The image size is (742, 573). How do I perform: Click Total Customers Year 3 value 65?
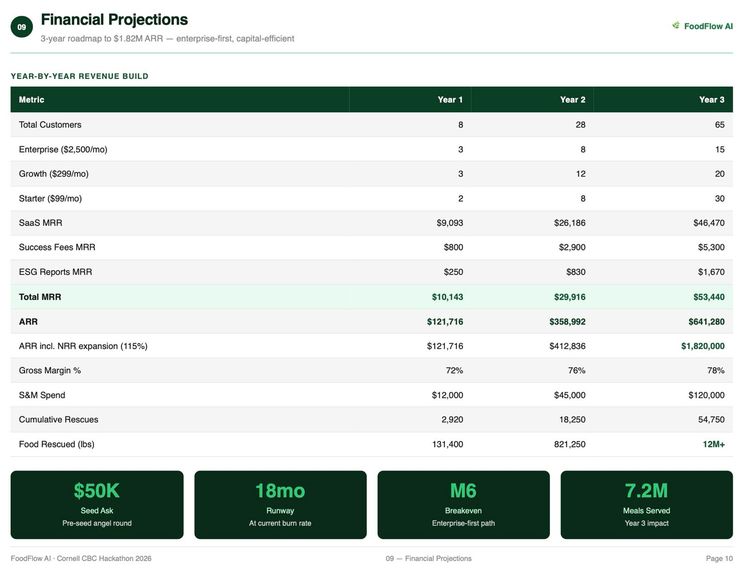(720, 125)
